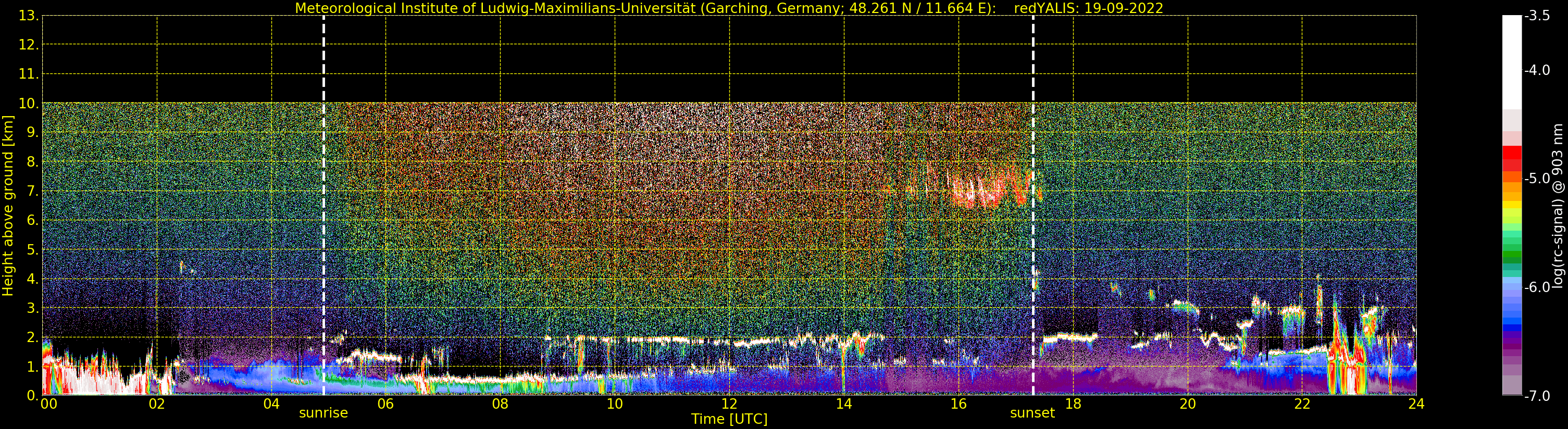The image size is (1568, 429).
Task: Pick the white segment of the colorbar
Action: tap(1512, 61)
